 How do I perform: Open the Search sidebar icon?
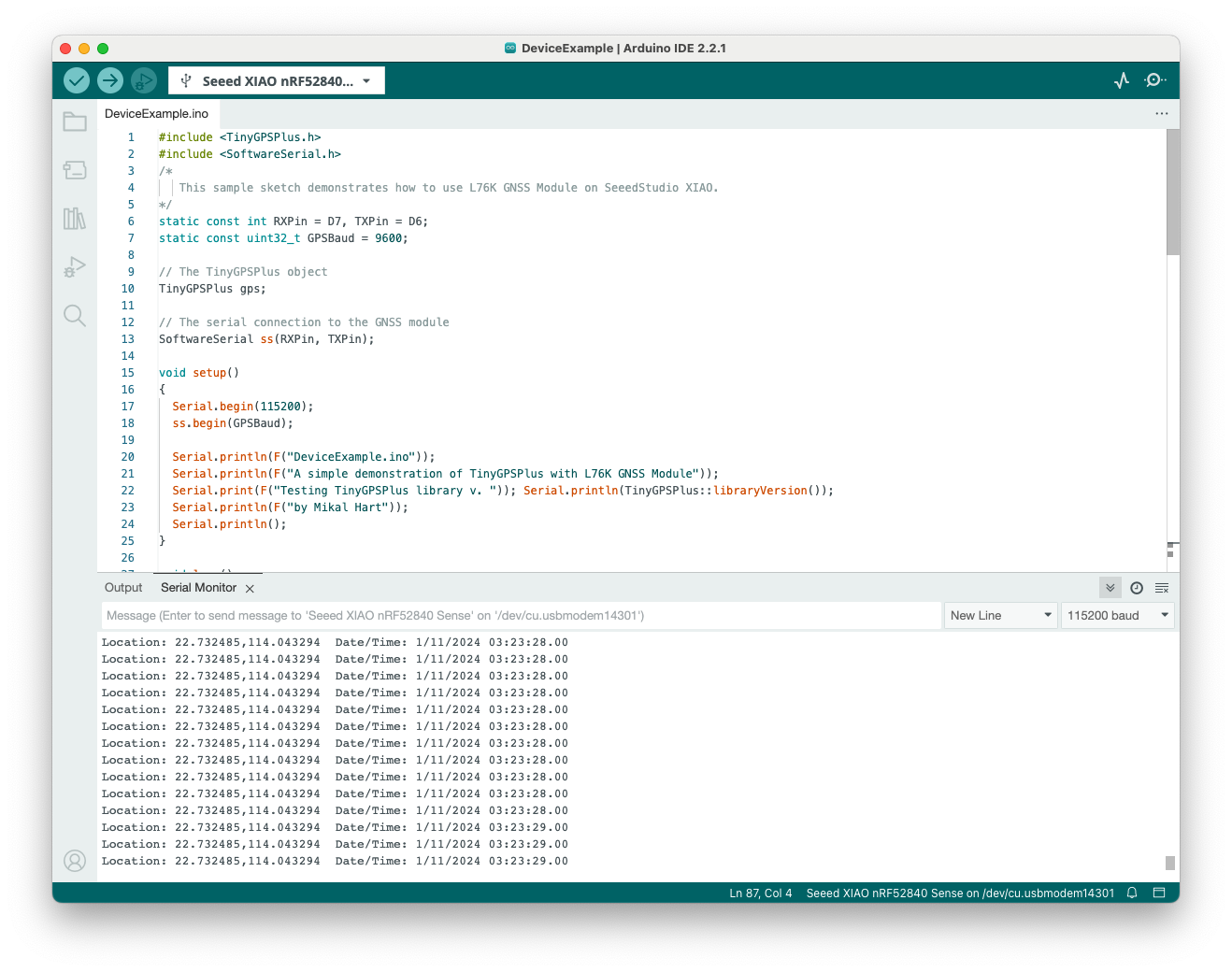point(75,316)
